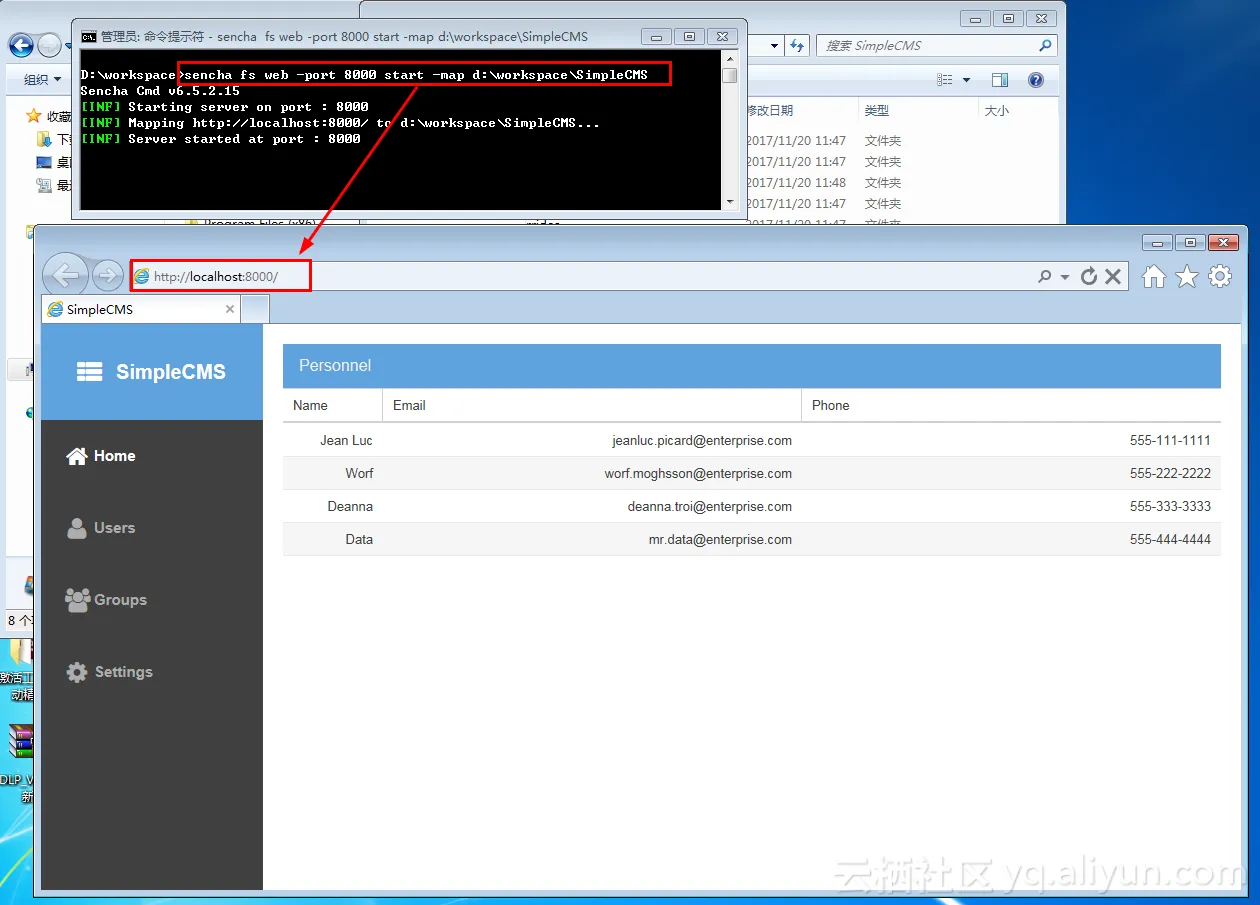Image resolution: width=1260 pixels, height=905 pixels.
Task: Click phone number 555-222-2222
Action: pyautogui.click(x=1170, y=473)
